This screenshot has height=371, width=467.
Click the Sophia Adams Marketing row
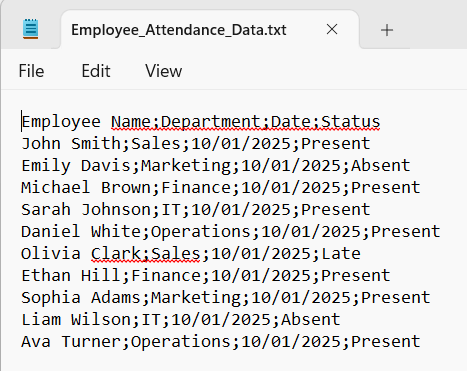pos(226,298)
